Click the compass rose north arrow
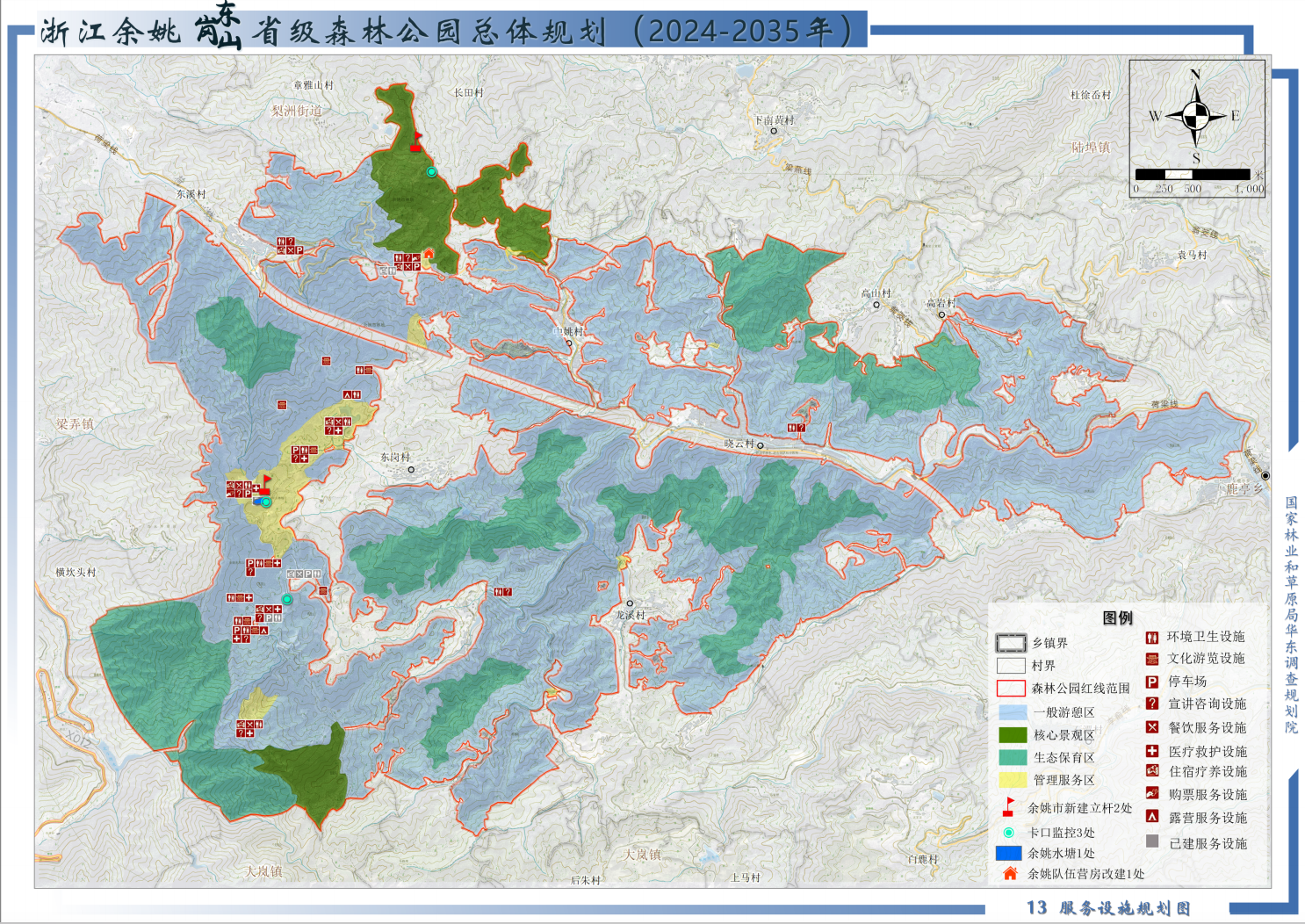 (x=1194, y=115)
